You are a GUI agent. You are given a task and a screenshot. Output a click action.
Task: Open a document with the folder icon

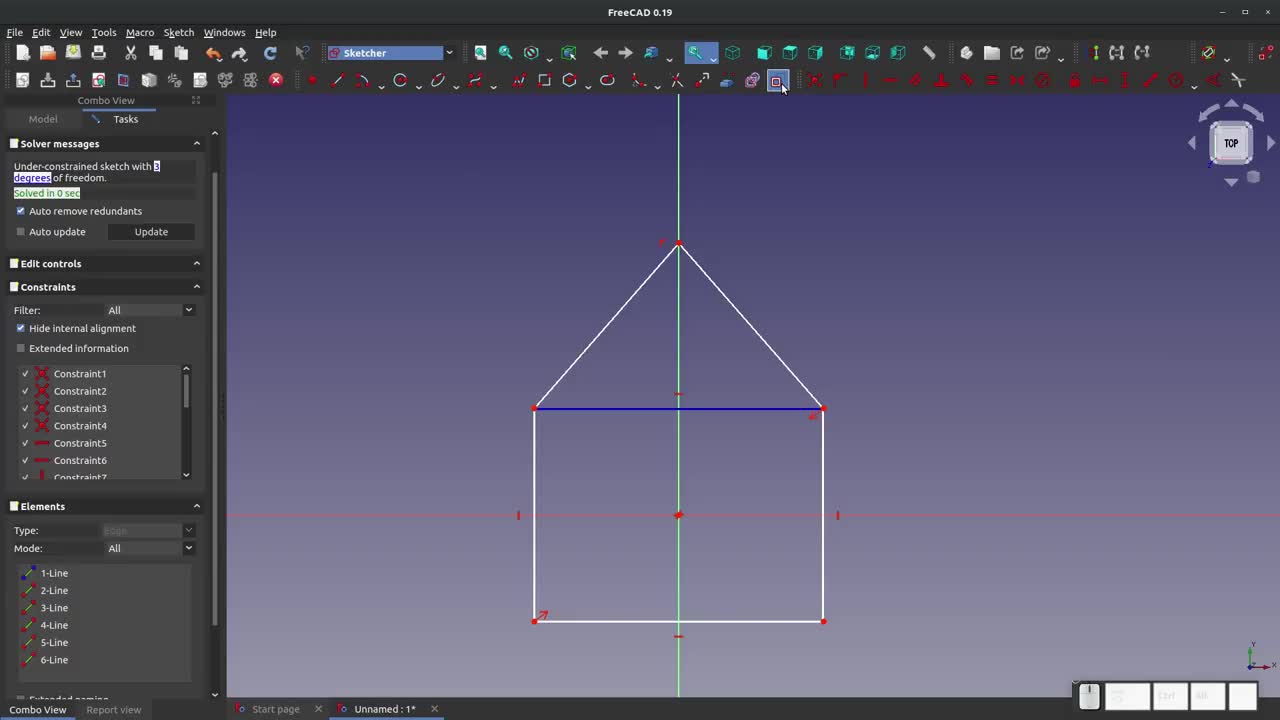tap(47, 53)
